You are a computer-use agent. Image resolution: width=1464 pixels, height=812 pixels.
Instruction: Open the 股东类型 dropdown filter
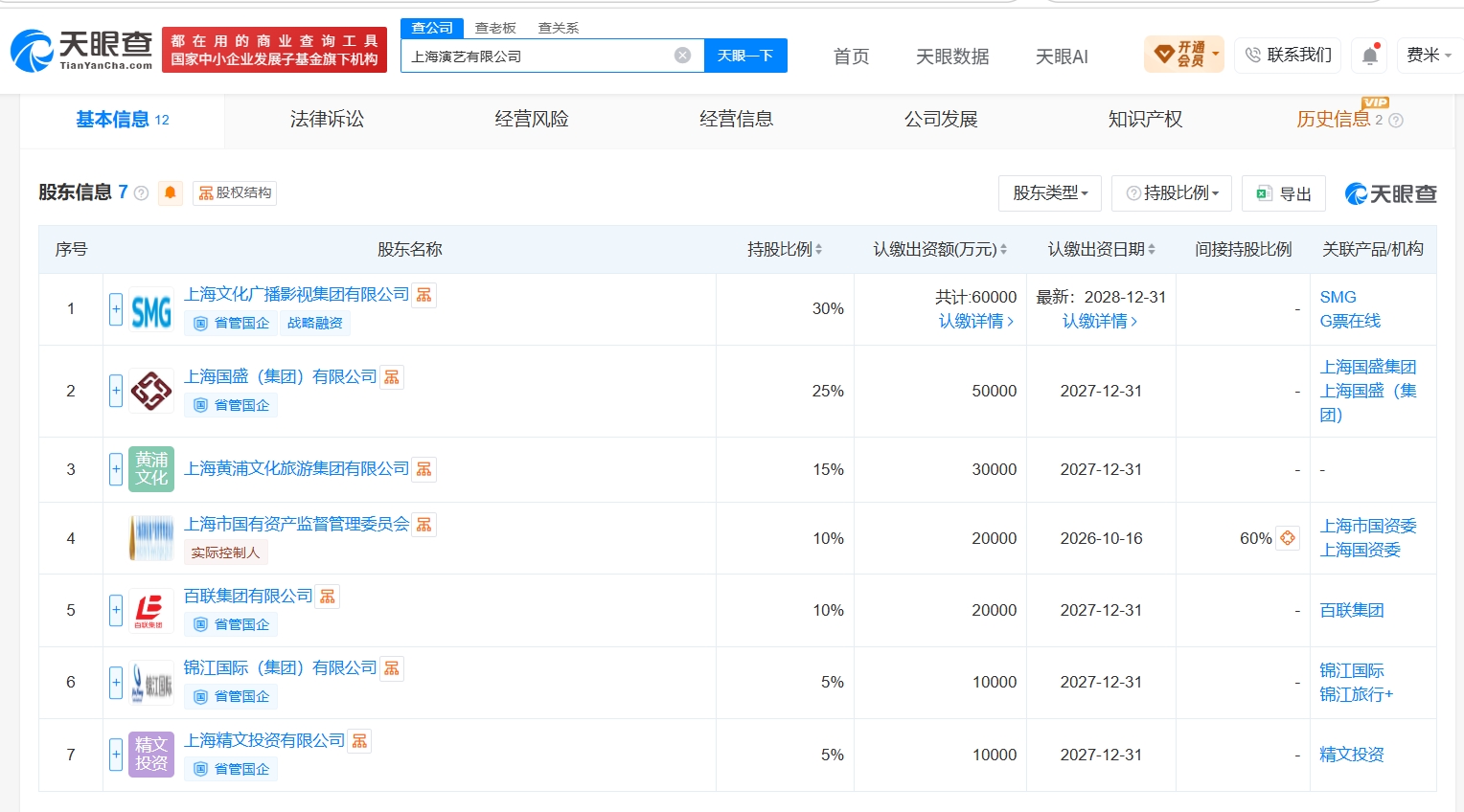1050,193
